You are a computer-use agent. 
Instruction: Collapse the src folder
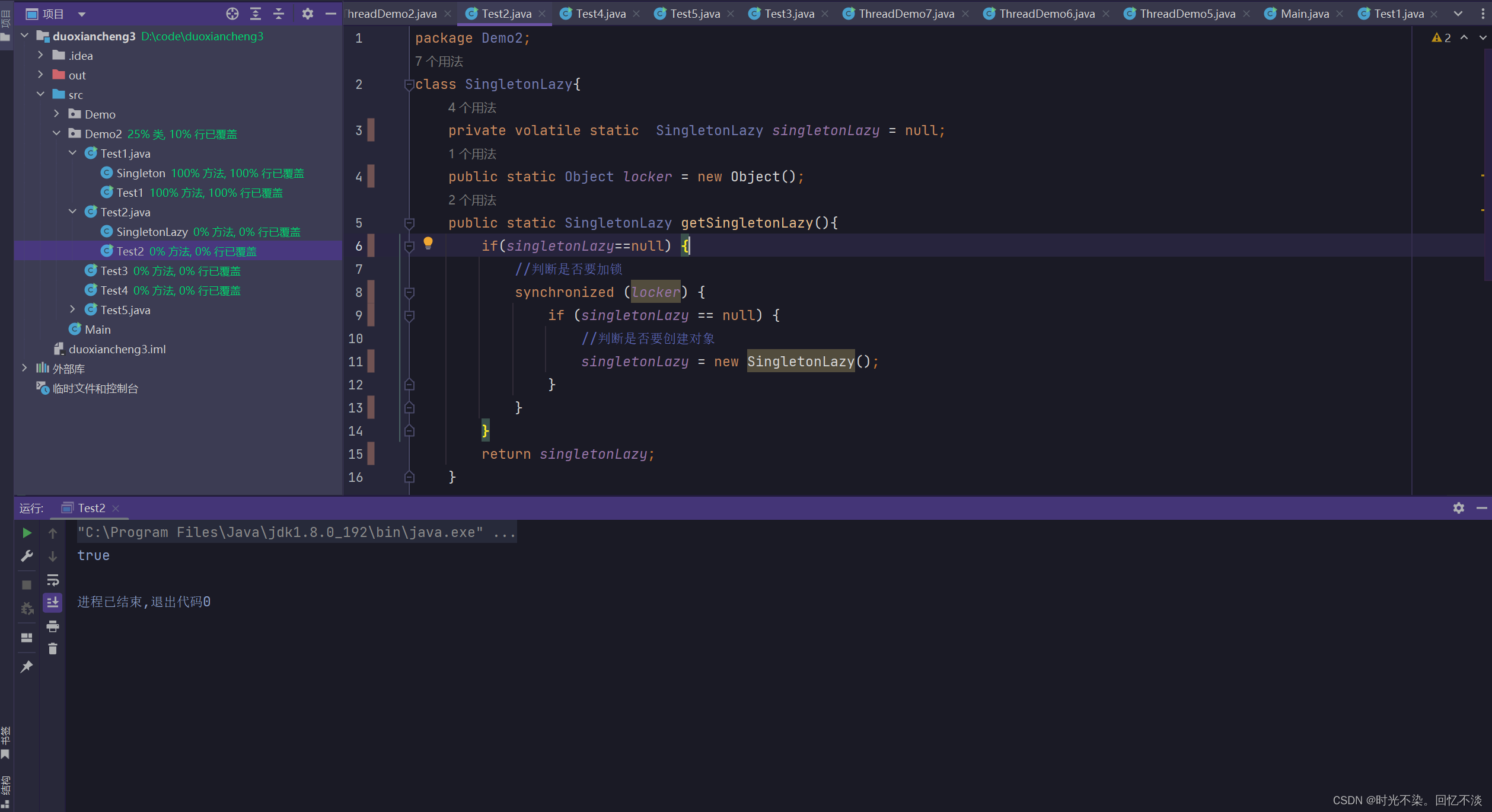point(40,94)
